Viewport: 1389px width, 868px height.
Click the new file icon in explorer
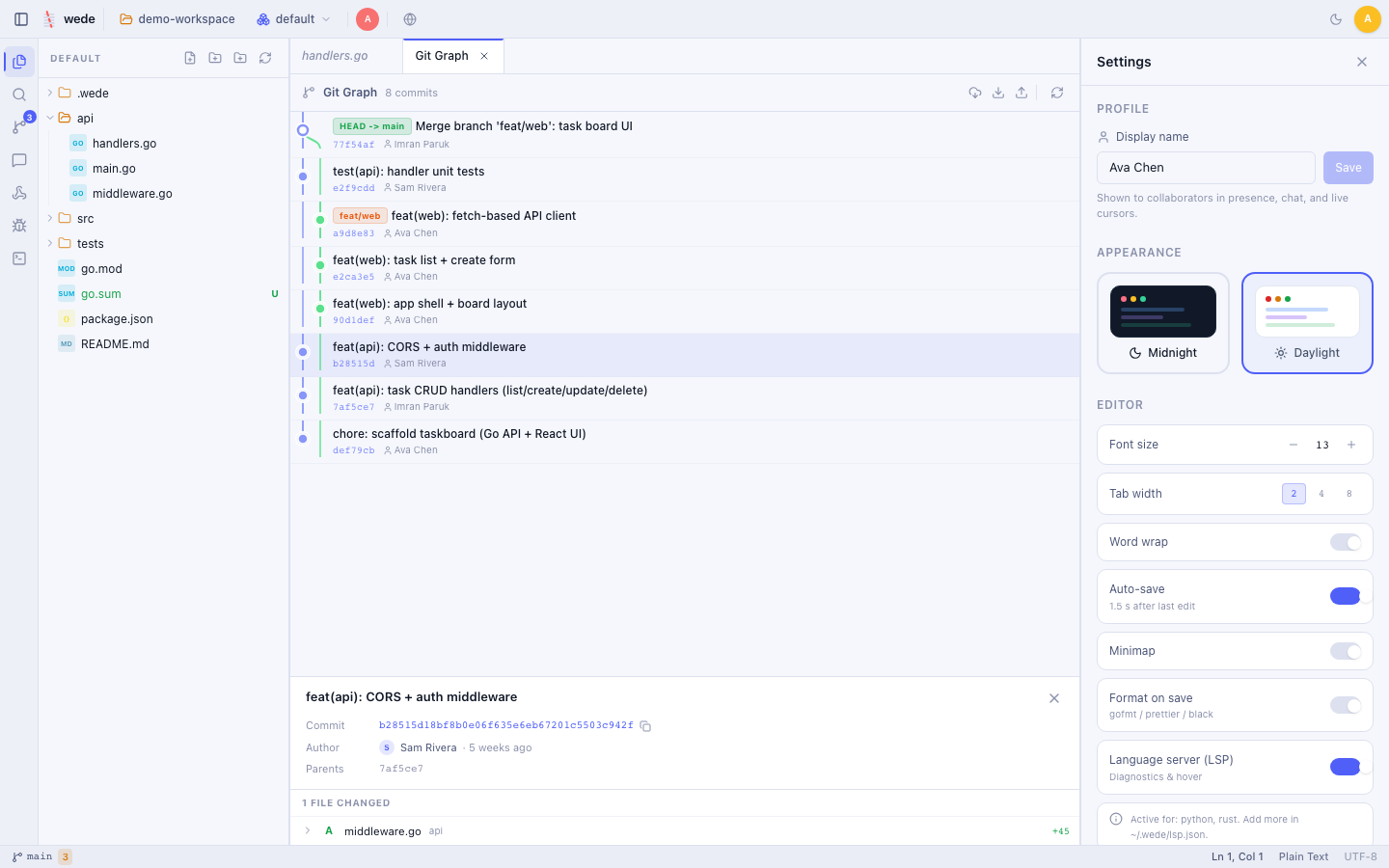(190, 58)
